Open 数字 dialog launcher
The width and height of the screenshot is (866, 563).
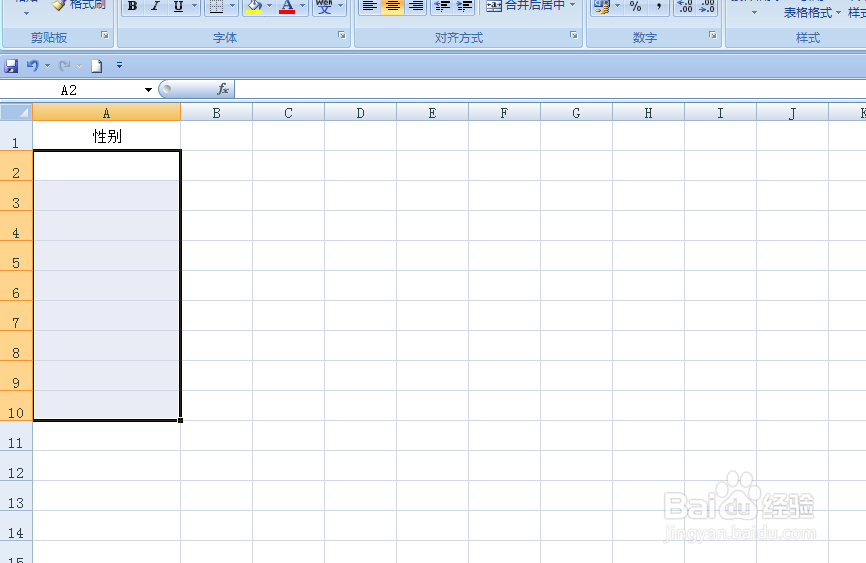(x=712, y=35)
